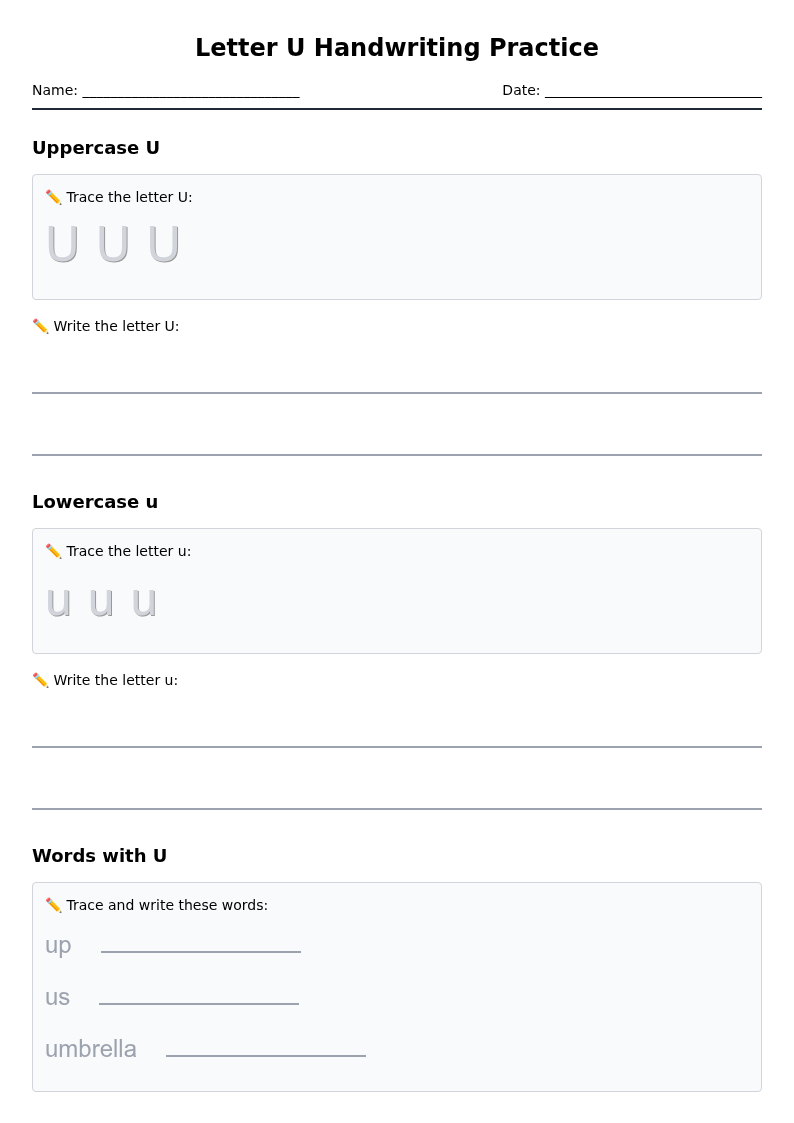This screenshot has height=1123, width=794.
Task: Click the pencil icon beside 'Trace and write these words'
Action: pyautogui.click(x=54, y=905)
